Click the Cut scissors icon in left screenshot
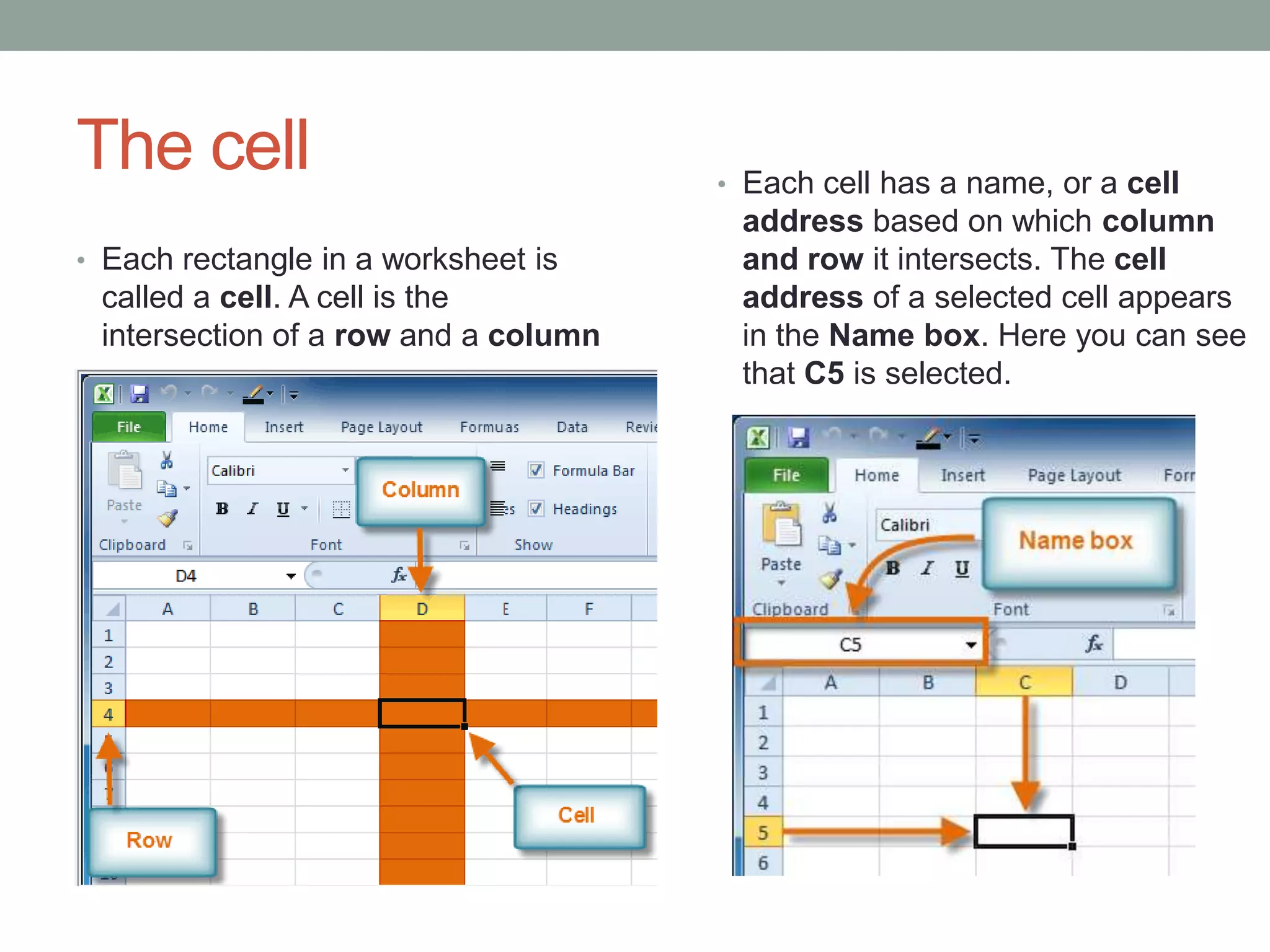1270x952 pixels. click(166, 461)
